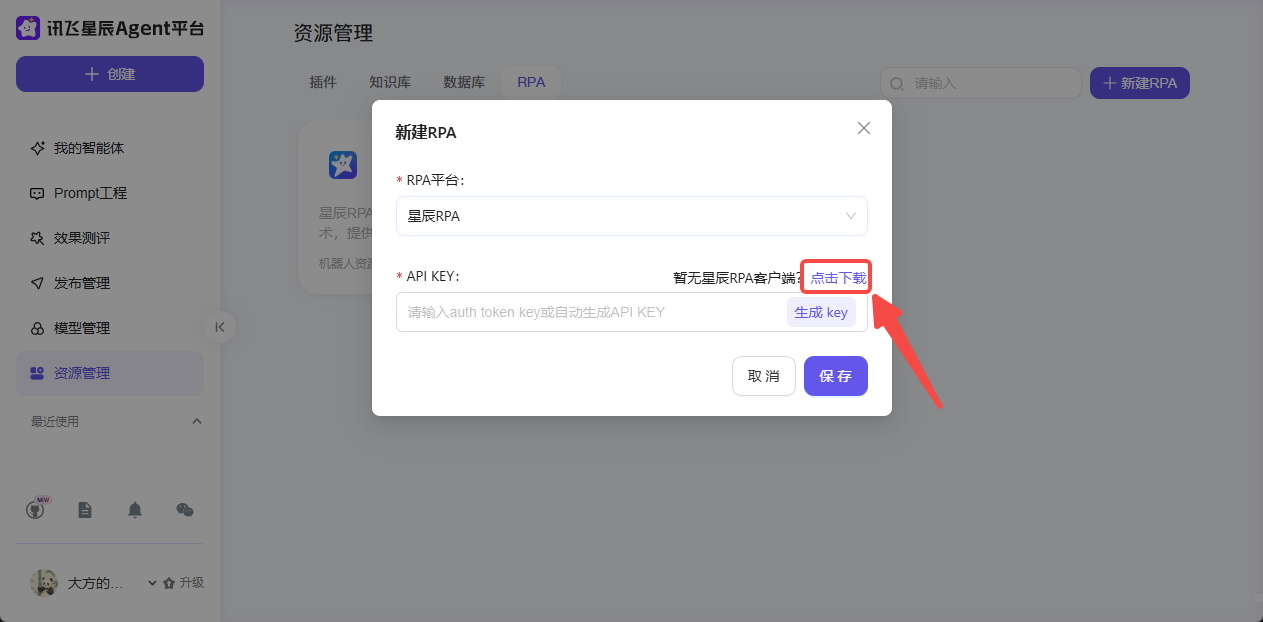Expand the account menu next to 大方的

coord(151,581)
